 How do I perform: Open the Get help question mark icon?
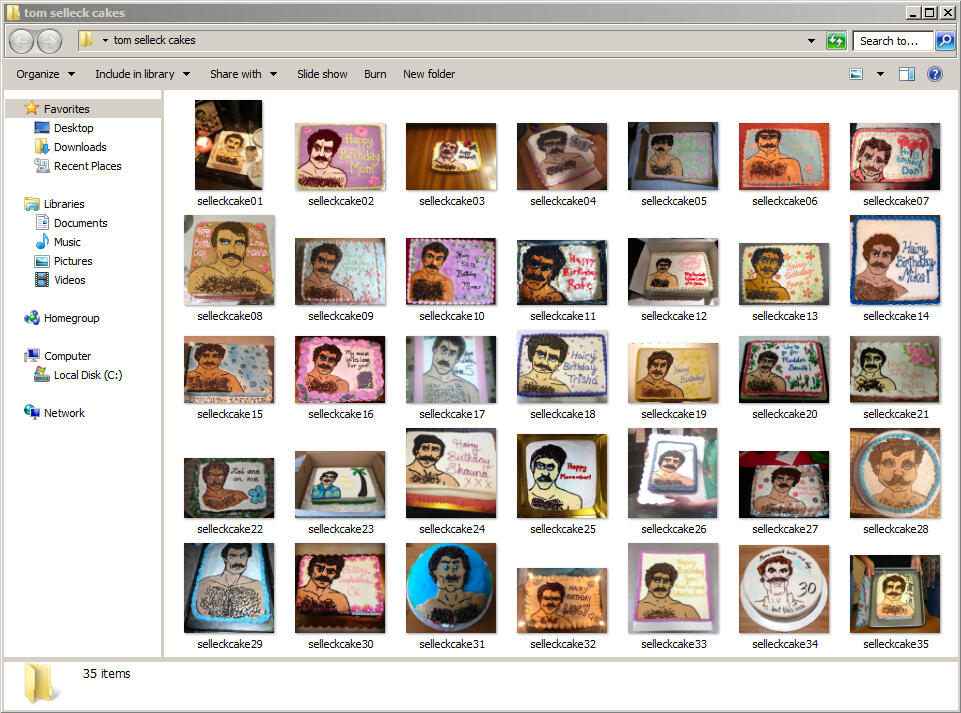(935, 74)
